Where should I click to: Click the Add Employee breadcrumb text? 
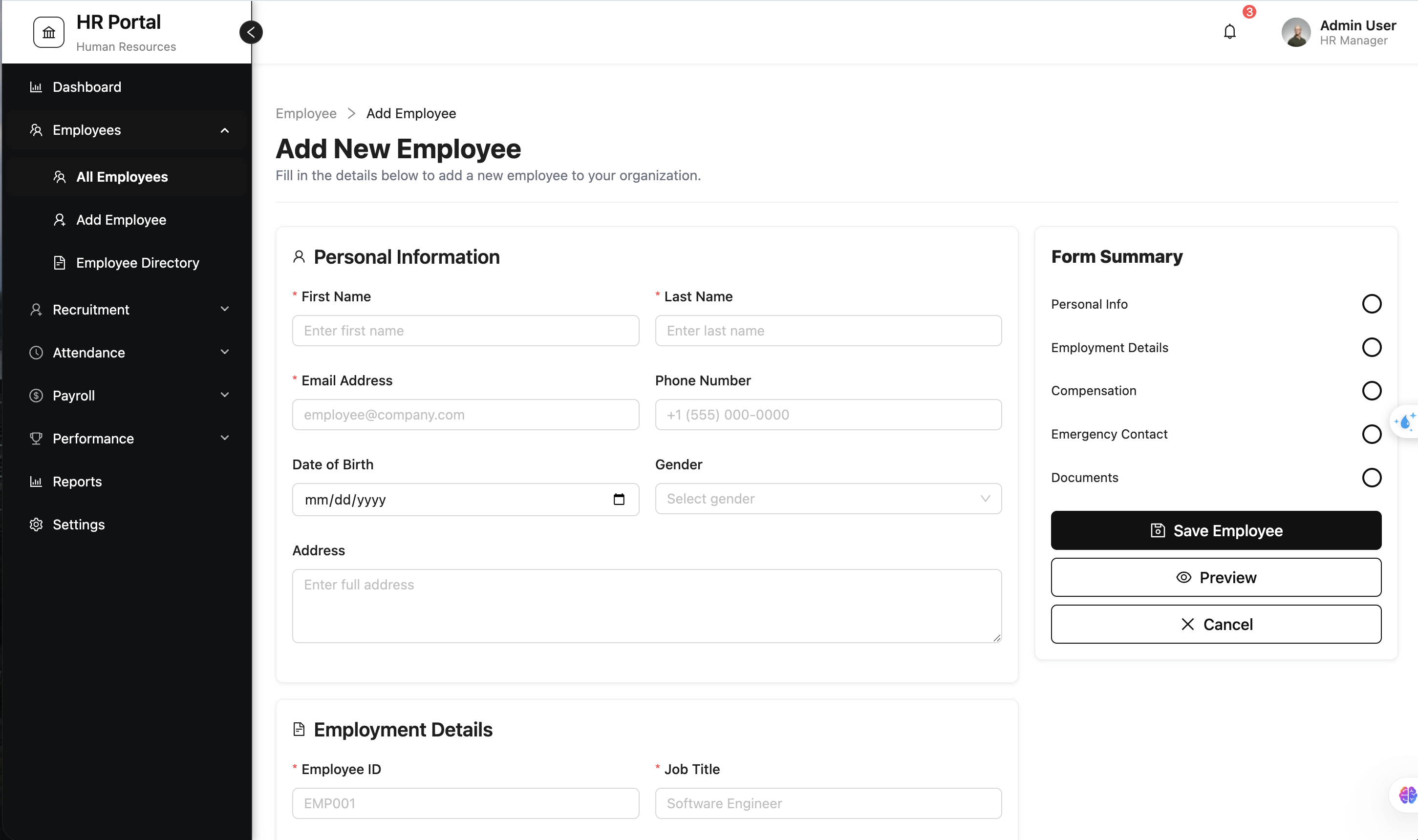point(411,113)
